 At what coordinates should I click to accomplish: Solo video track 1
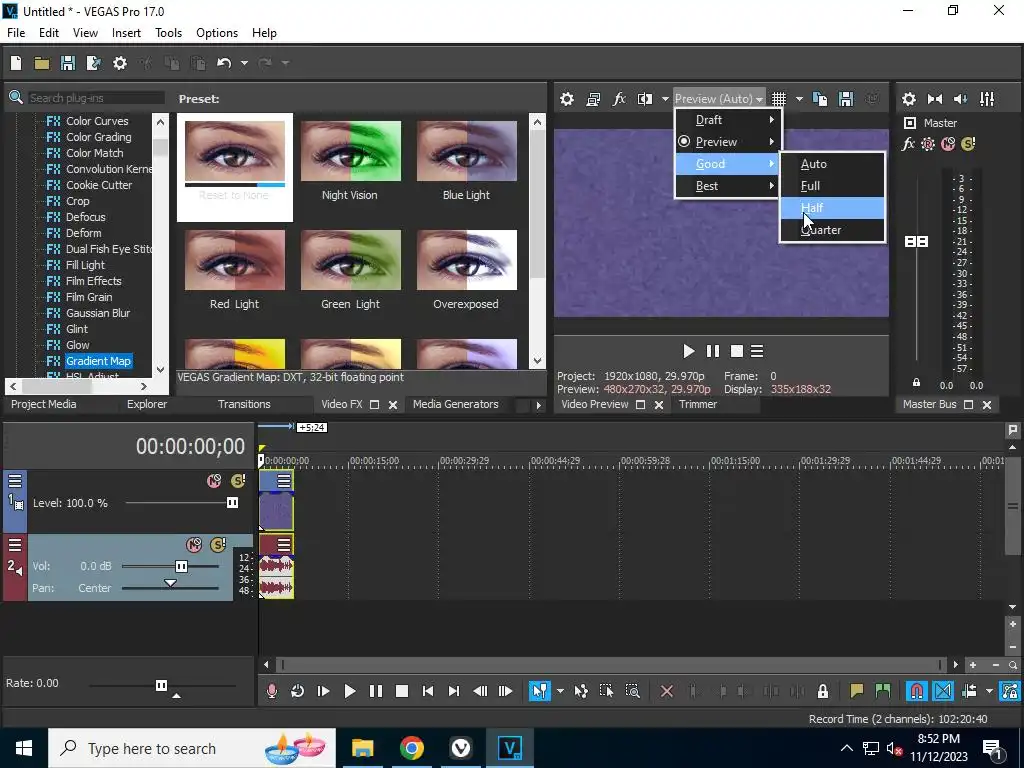tap(238, 481)
